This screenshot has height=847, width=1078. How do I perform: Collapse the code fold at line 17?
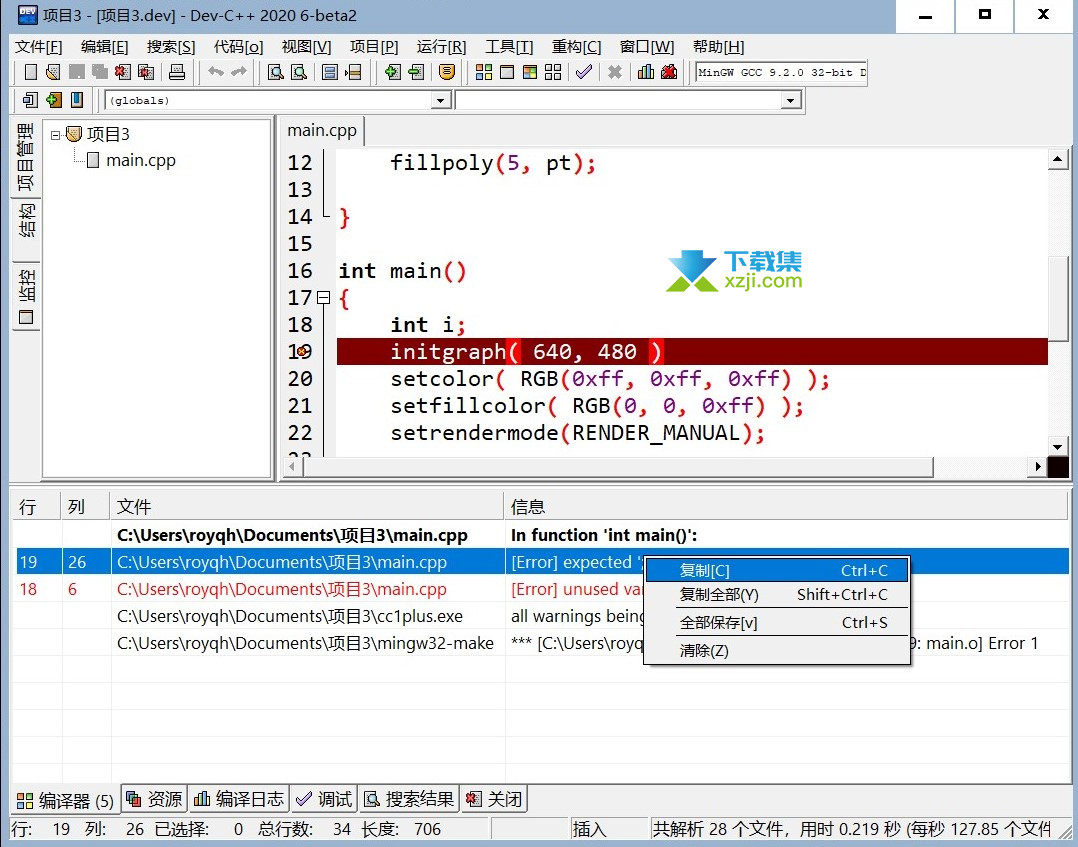pyautogui.click(x=323, y=298)
